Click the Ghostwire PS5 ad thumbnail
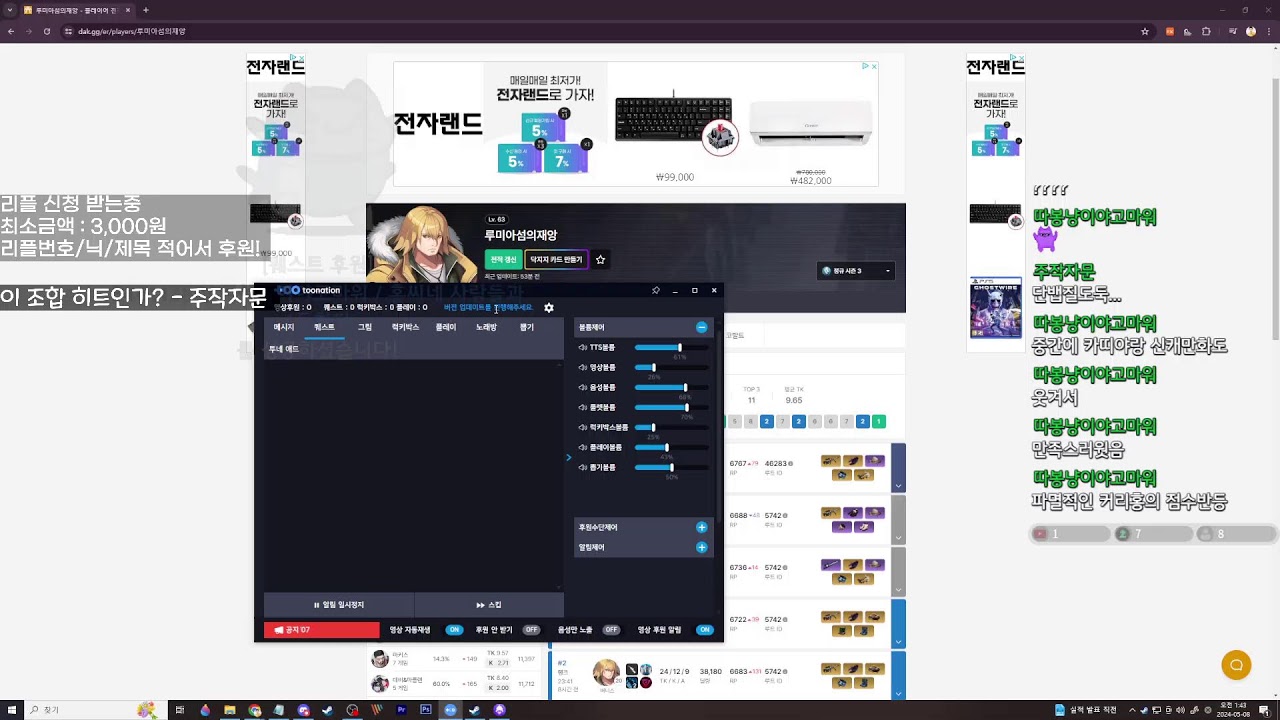Image resolution: width=1280 pixels, height=720 pixels. [995, 309]
